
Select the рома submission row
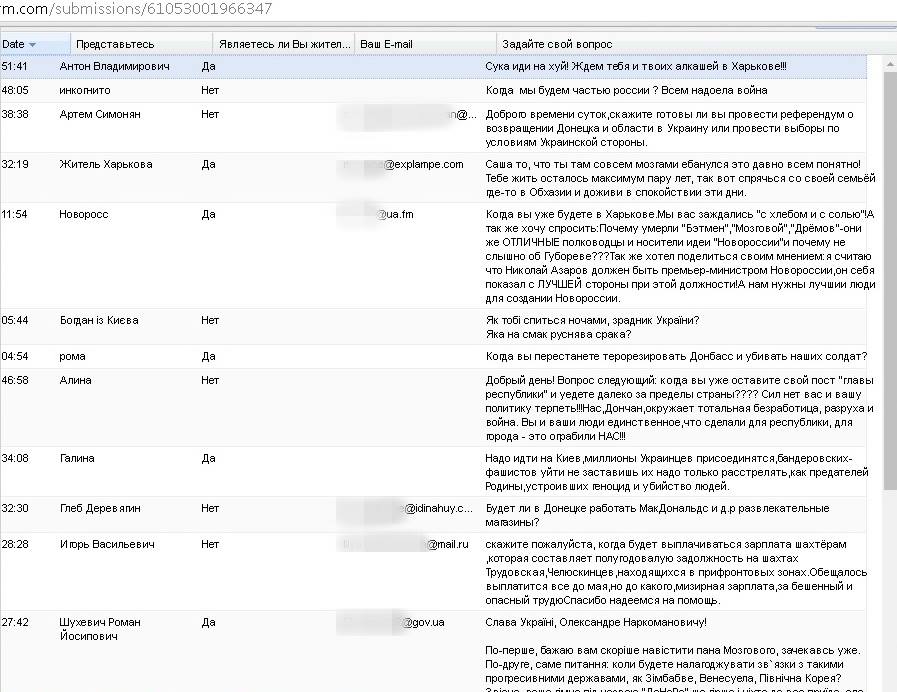coord(434,356)
